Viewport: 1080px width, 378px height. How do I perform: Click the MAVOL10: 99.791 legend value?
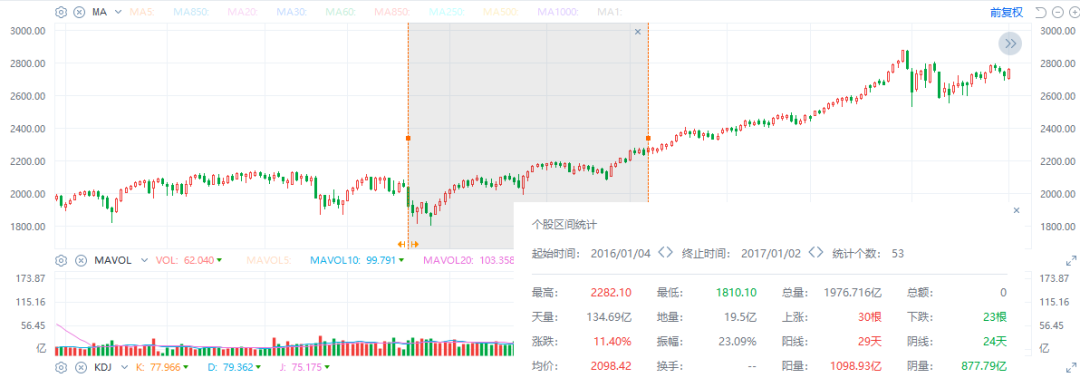pos(357,260)
